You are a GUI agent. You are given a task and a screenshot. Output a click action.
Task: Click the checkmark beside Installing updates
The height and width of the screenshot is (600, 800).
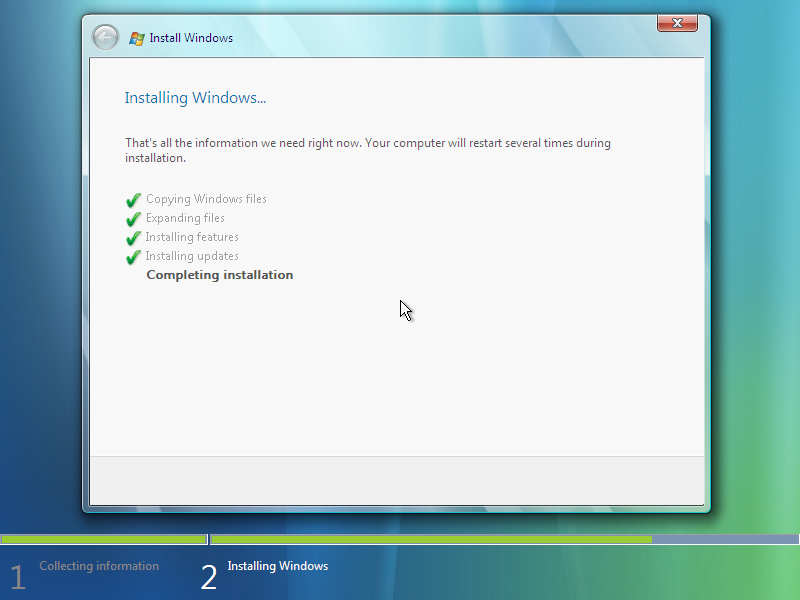click(x=133, y=256)
